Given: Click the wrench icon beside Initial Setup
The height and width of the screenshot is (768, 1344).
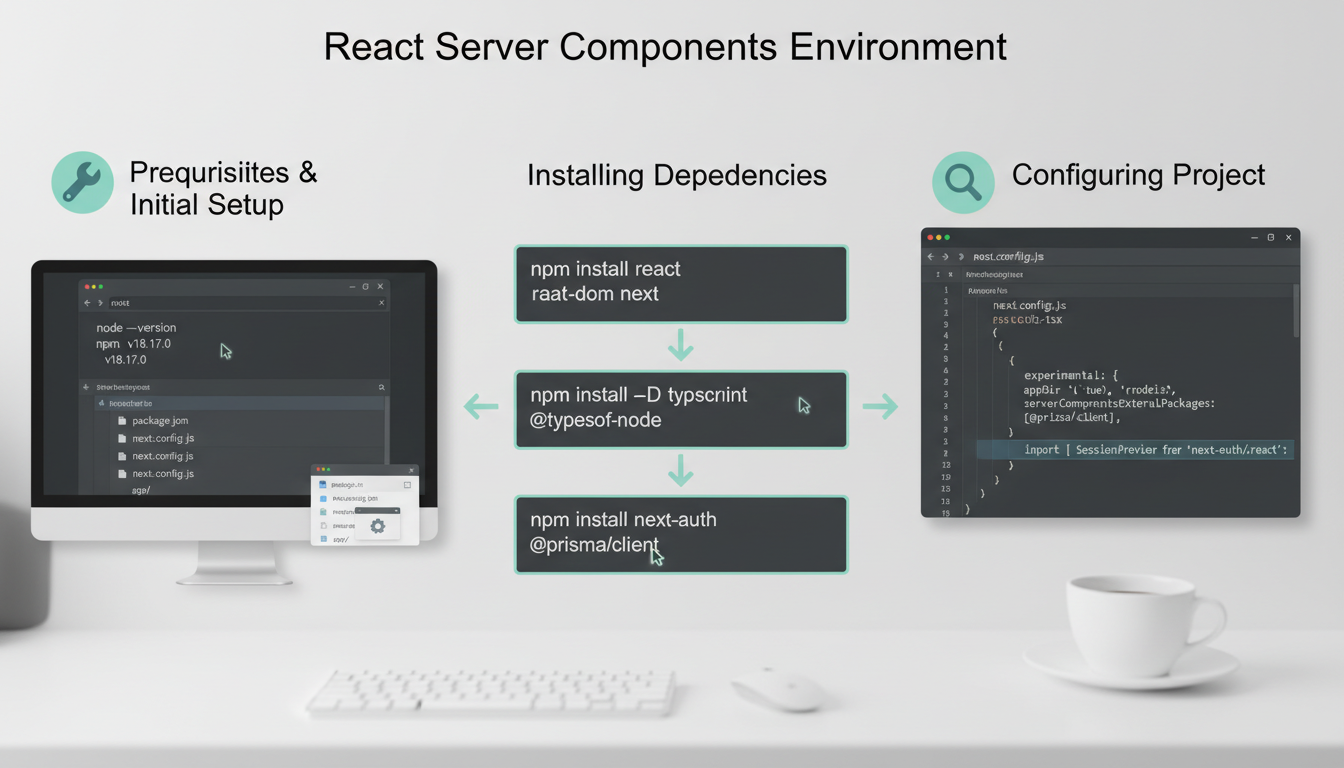Looking at the screenshot, I should coord(82,182).
